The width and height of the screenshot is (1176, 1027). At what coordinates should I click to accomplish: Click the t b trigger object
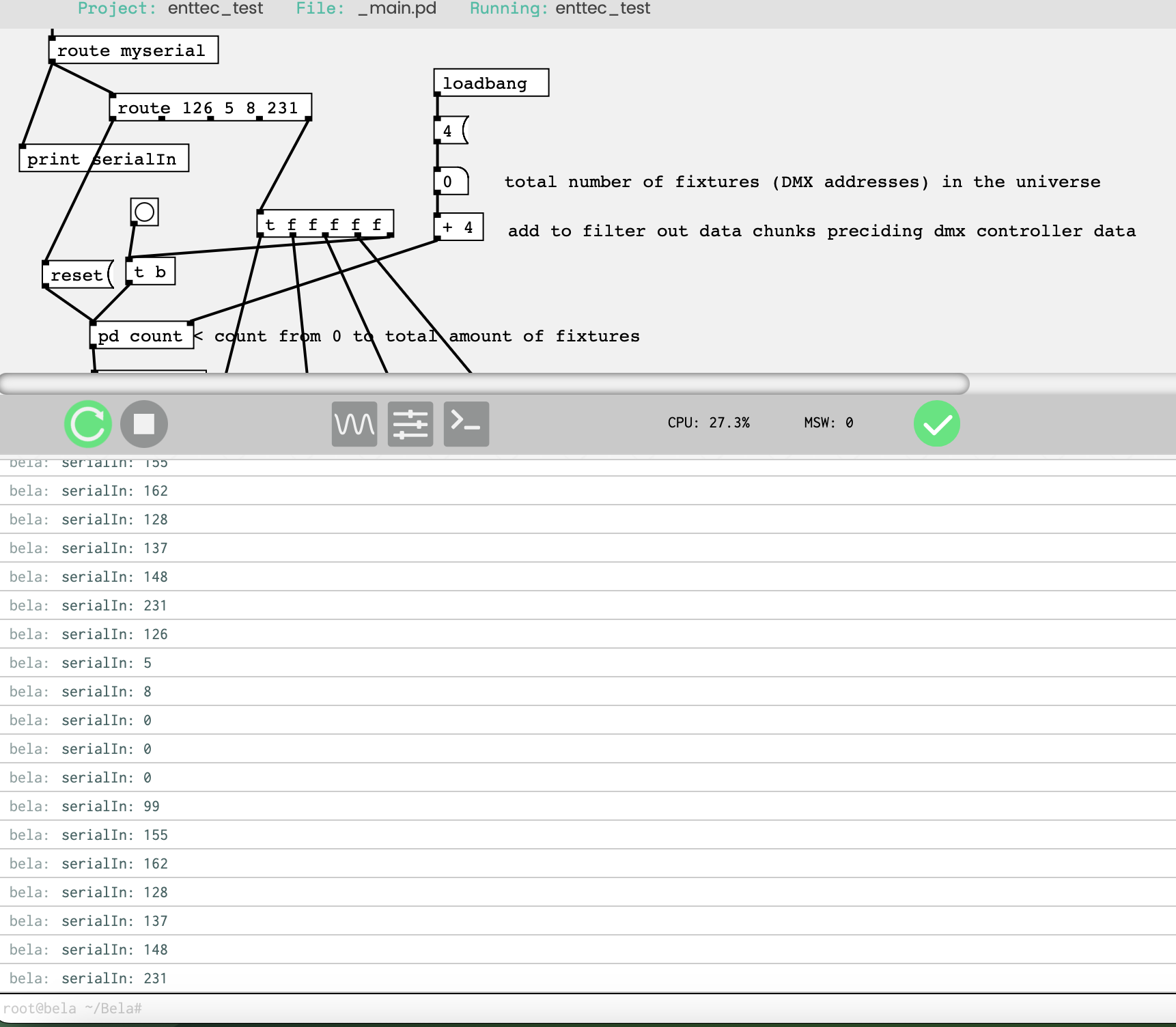click(151, 272)
